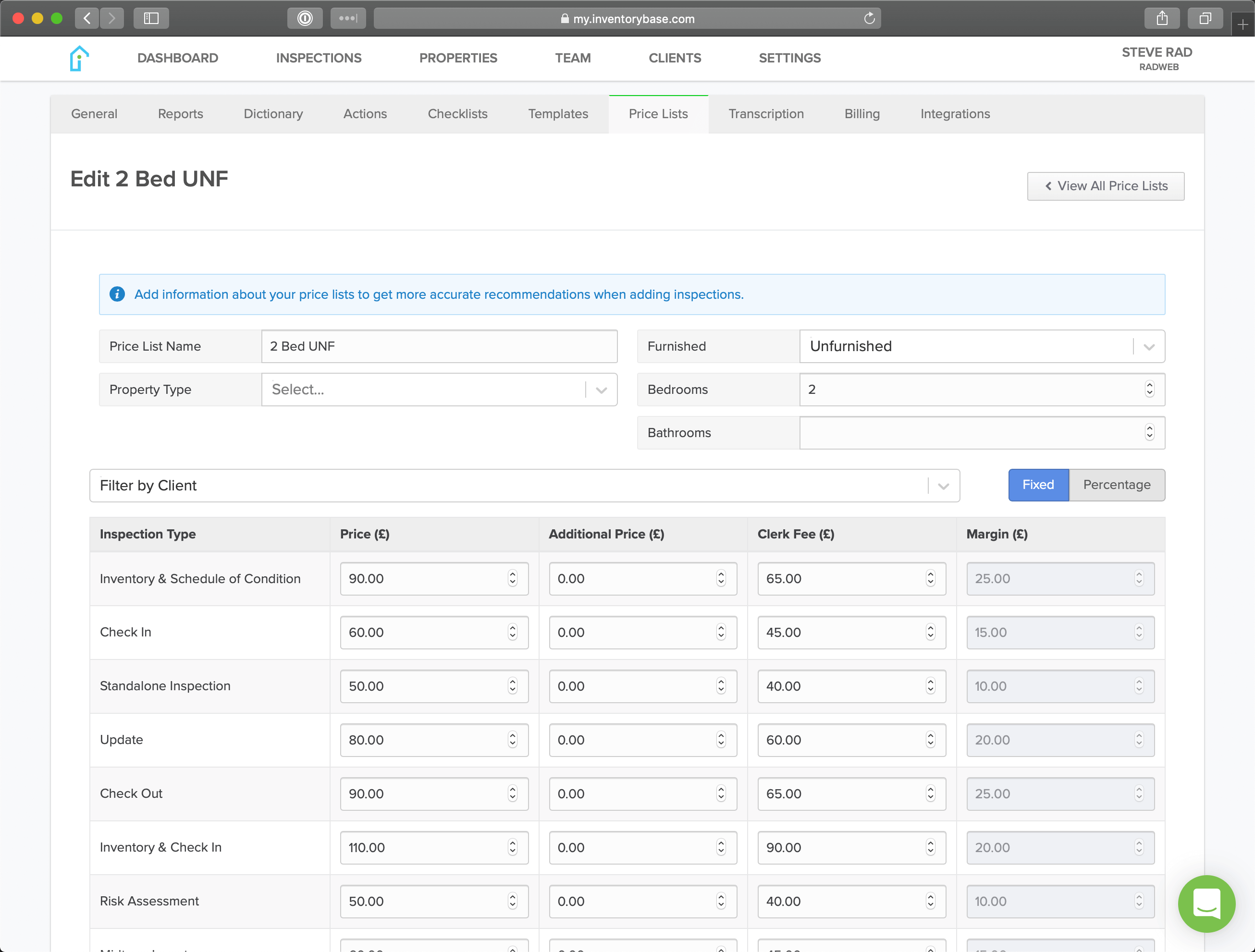Screen dimensions: 1255x952
Task: Adjust the Bathrooms stepper arrows
Action: pyautogui.click(x=1149, y=432)
